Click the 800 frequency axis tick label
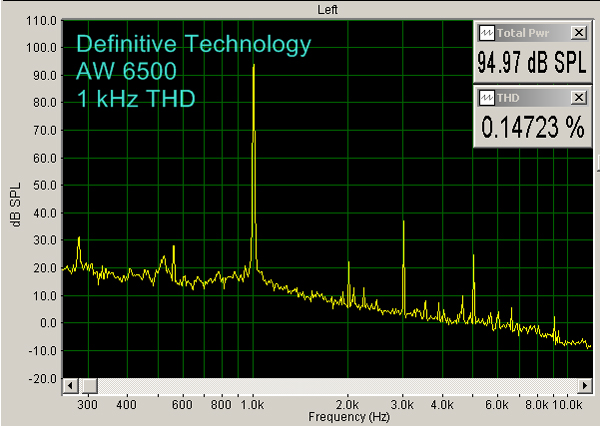This screenshot has height=426, width=600. (221, 405)
